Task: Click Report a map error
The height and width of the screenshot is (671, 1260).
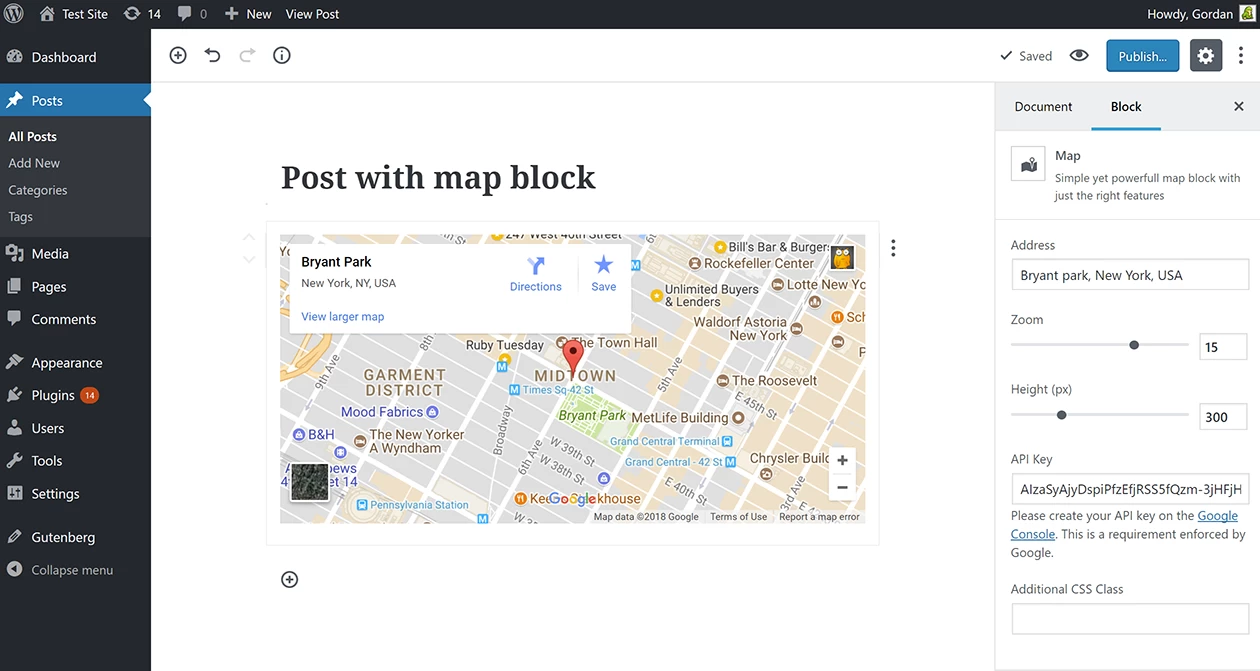Action: point(819,517)
